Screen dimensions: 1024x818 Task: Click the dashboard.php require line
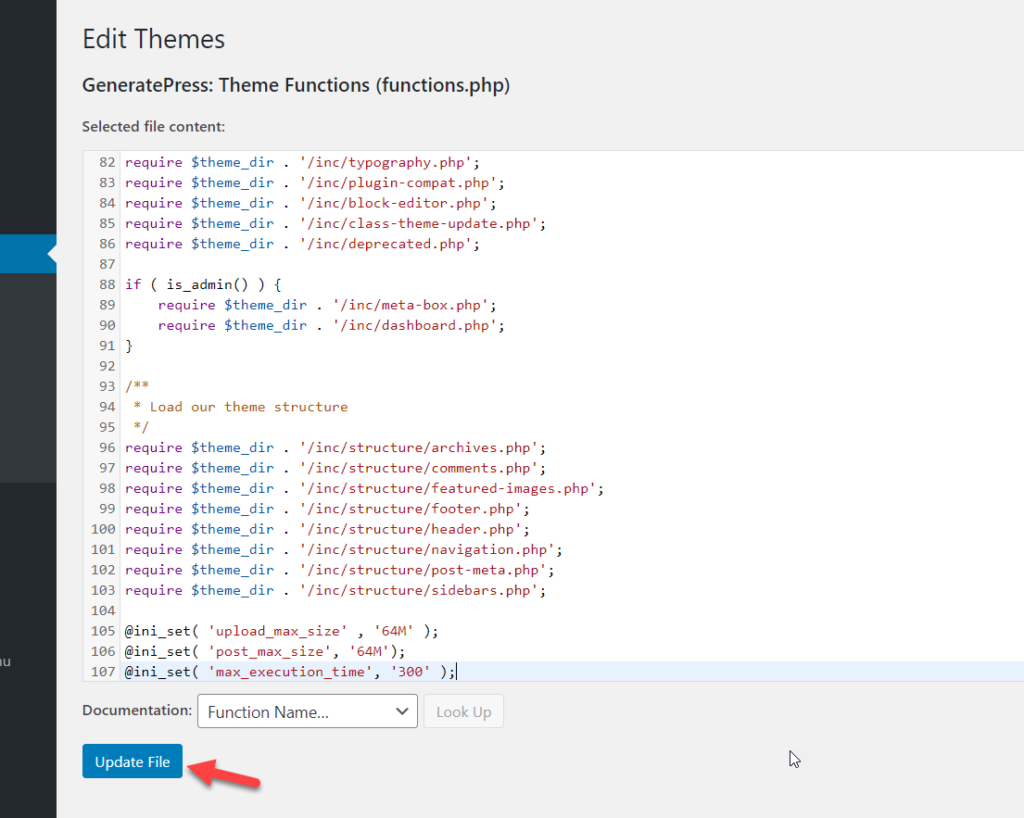pos(330,325)
